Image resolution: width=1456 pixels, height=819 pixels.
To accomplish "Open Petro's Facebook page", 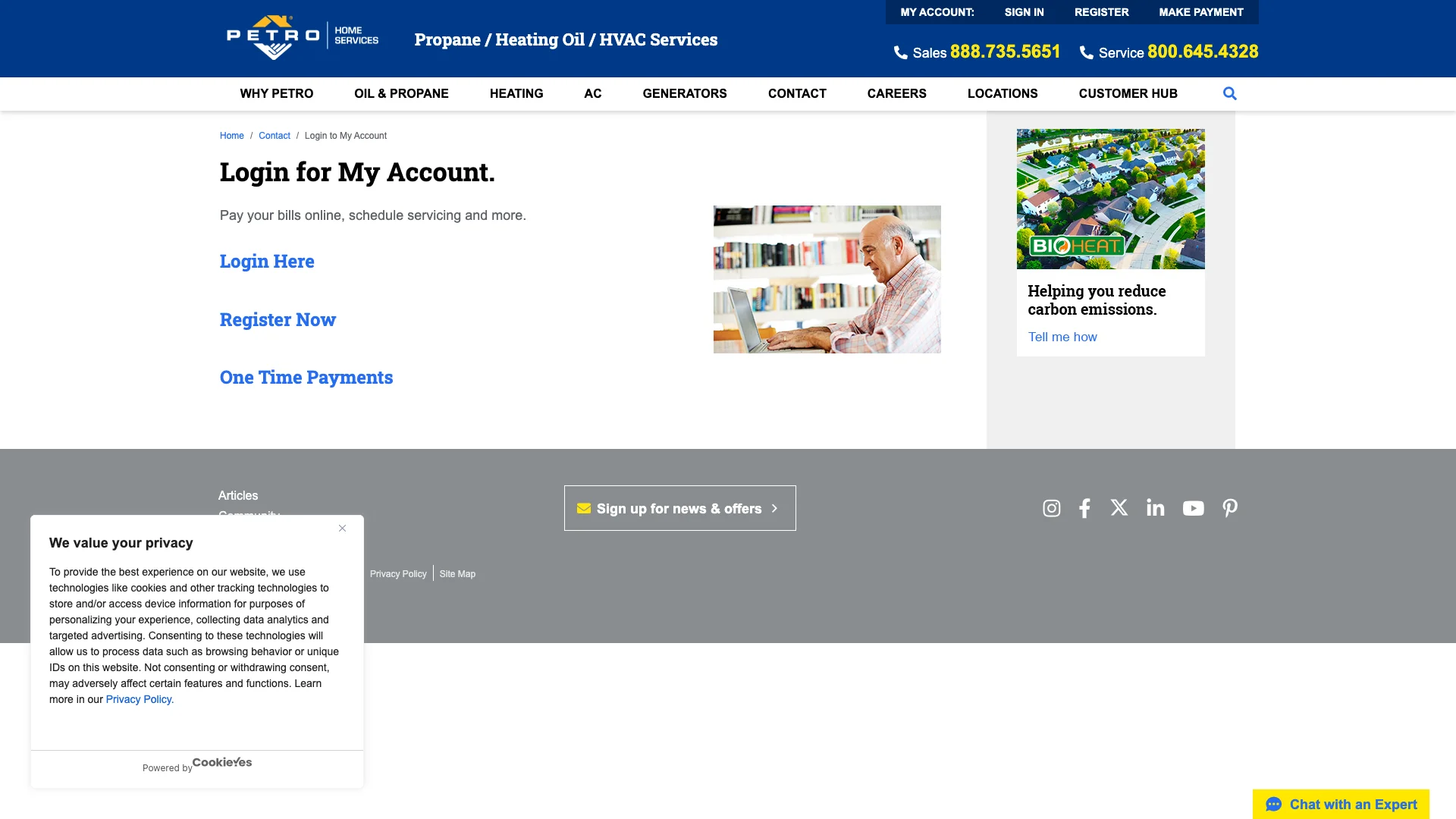I will [x=1084, y=508].
